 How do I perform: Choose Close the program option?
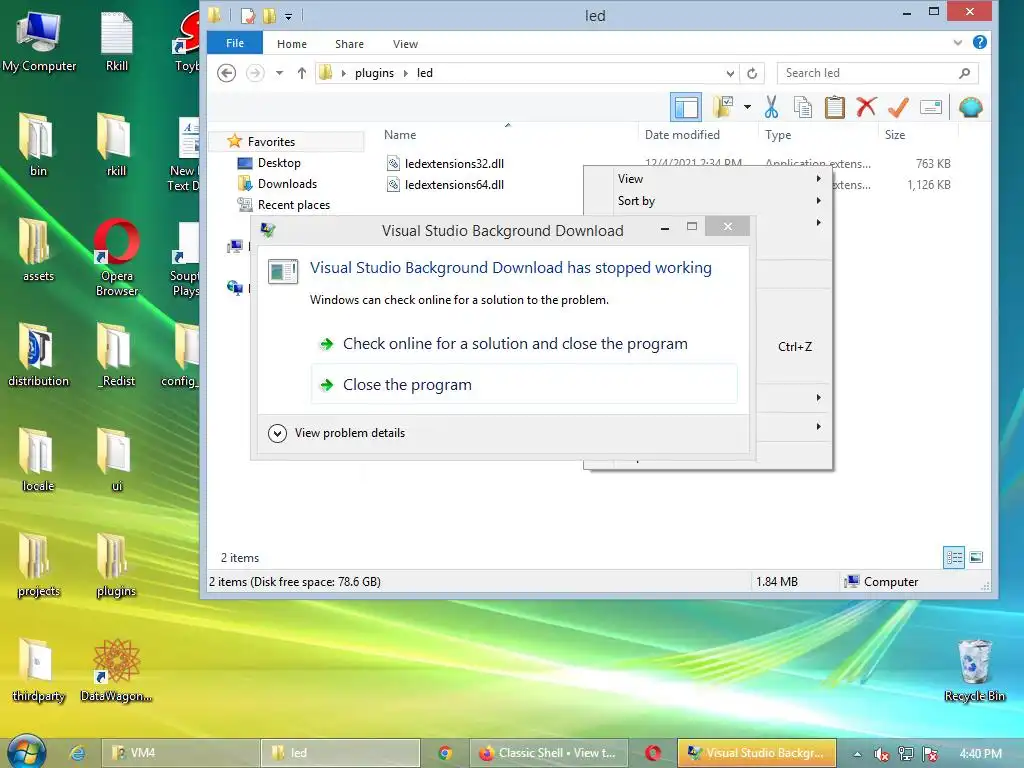coord(524,385)
